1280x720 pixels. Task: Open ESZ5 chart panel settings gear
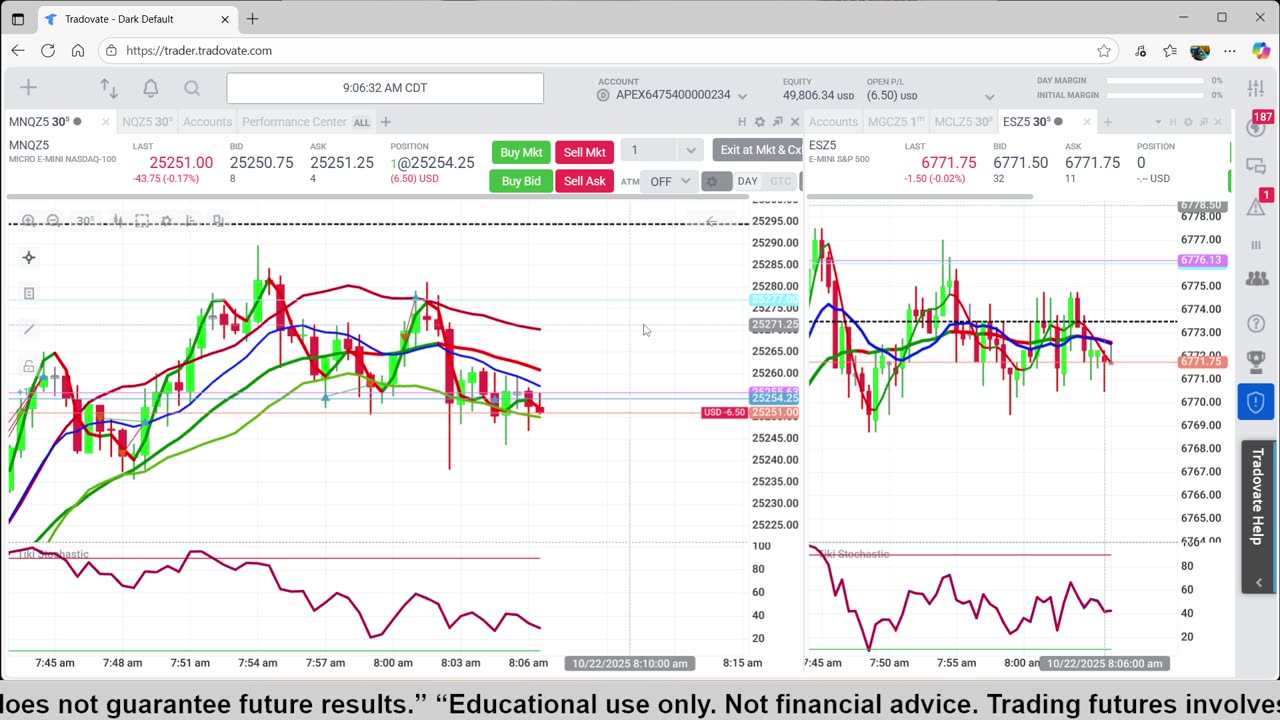1188,122
